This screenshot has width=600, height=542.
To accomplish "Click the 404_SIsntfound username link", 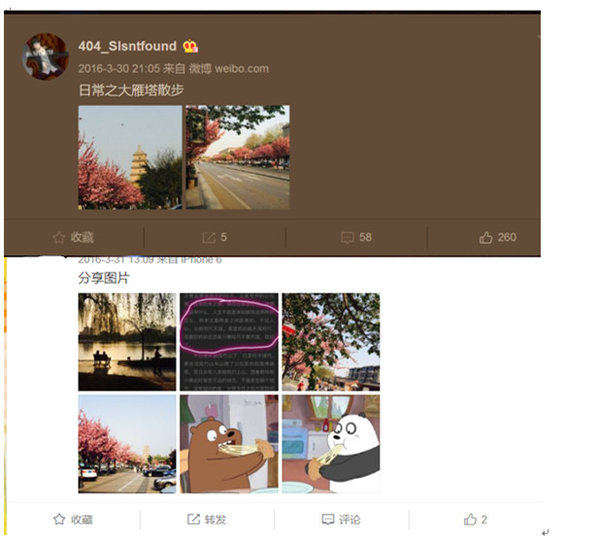I will (127, 46).
